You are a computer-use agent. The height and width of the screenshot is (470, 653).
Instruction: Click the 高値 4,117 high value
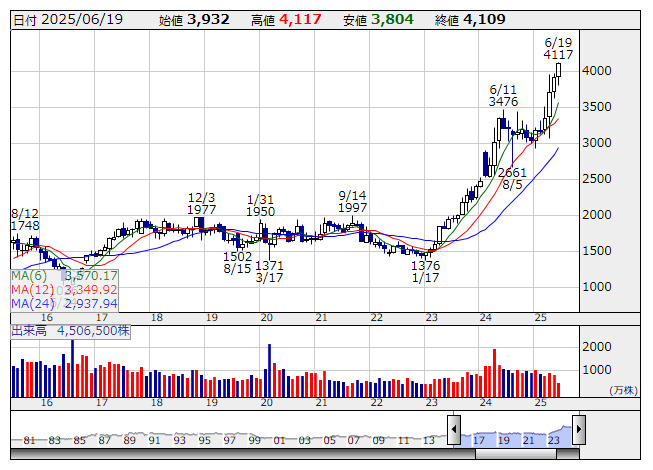286,20
